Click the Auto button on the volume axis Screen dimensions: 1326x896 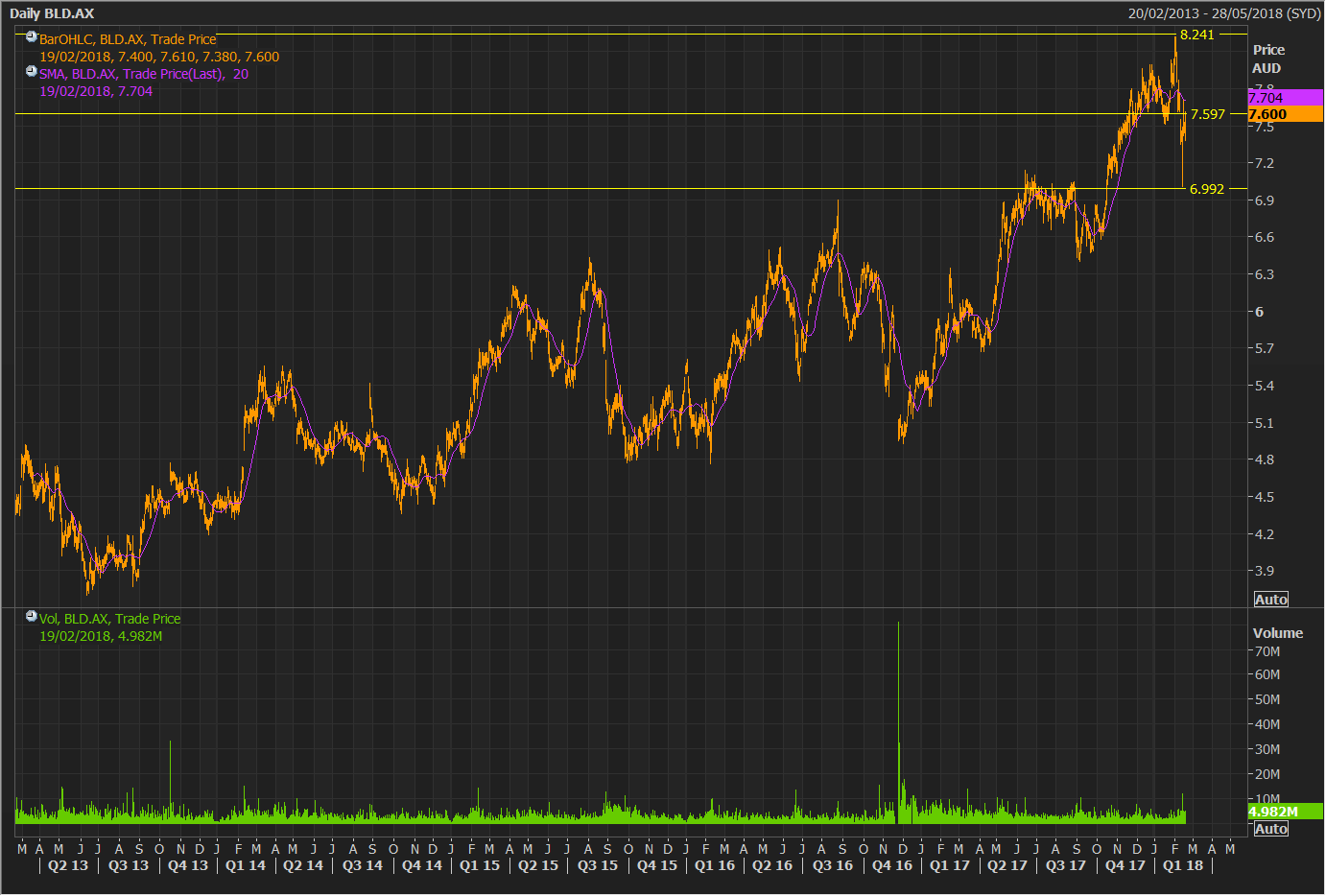pyautogui.click(x=1271, y=829)
